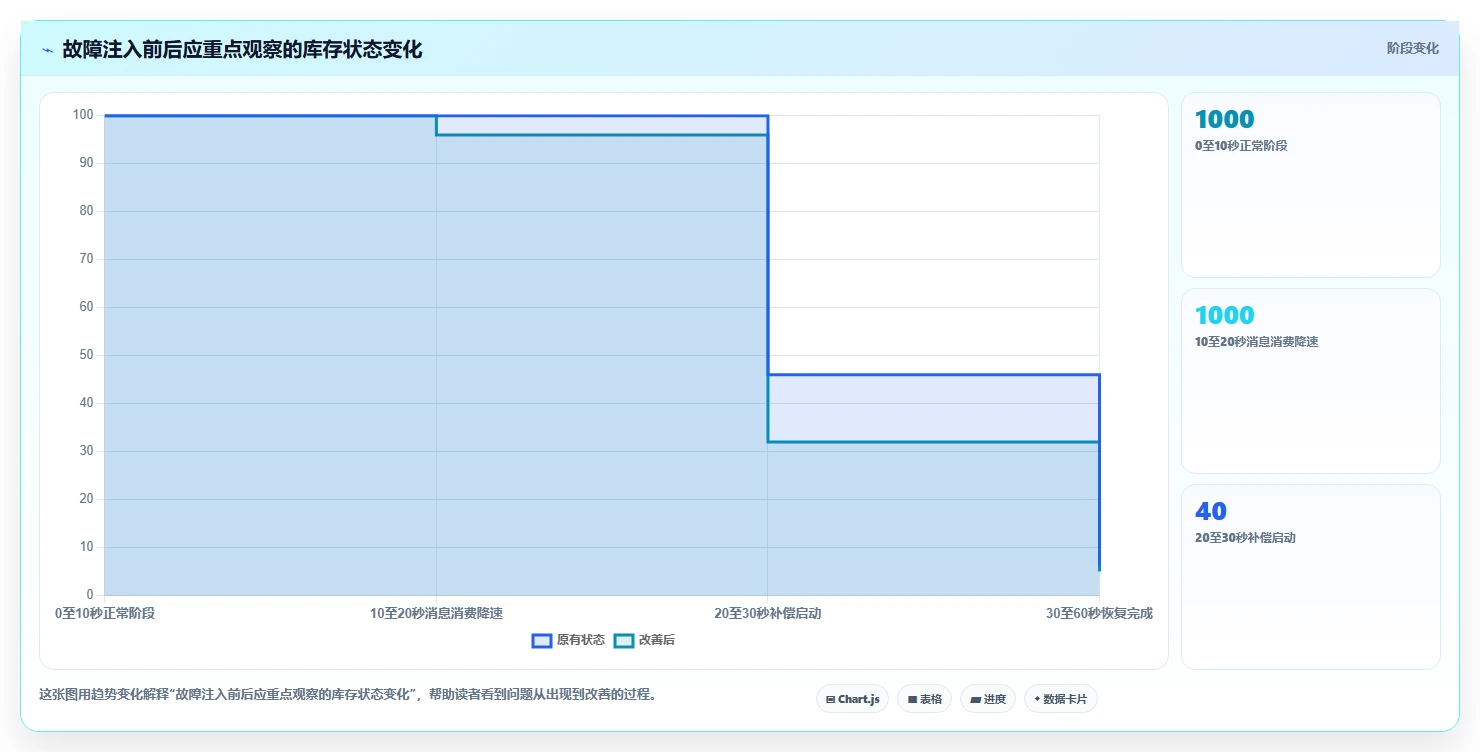This screenshot has height=752, width=1480.
Task: Click the 阶段变化 label in header
Action: tap(1412, 48)
